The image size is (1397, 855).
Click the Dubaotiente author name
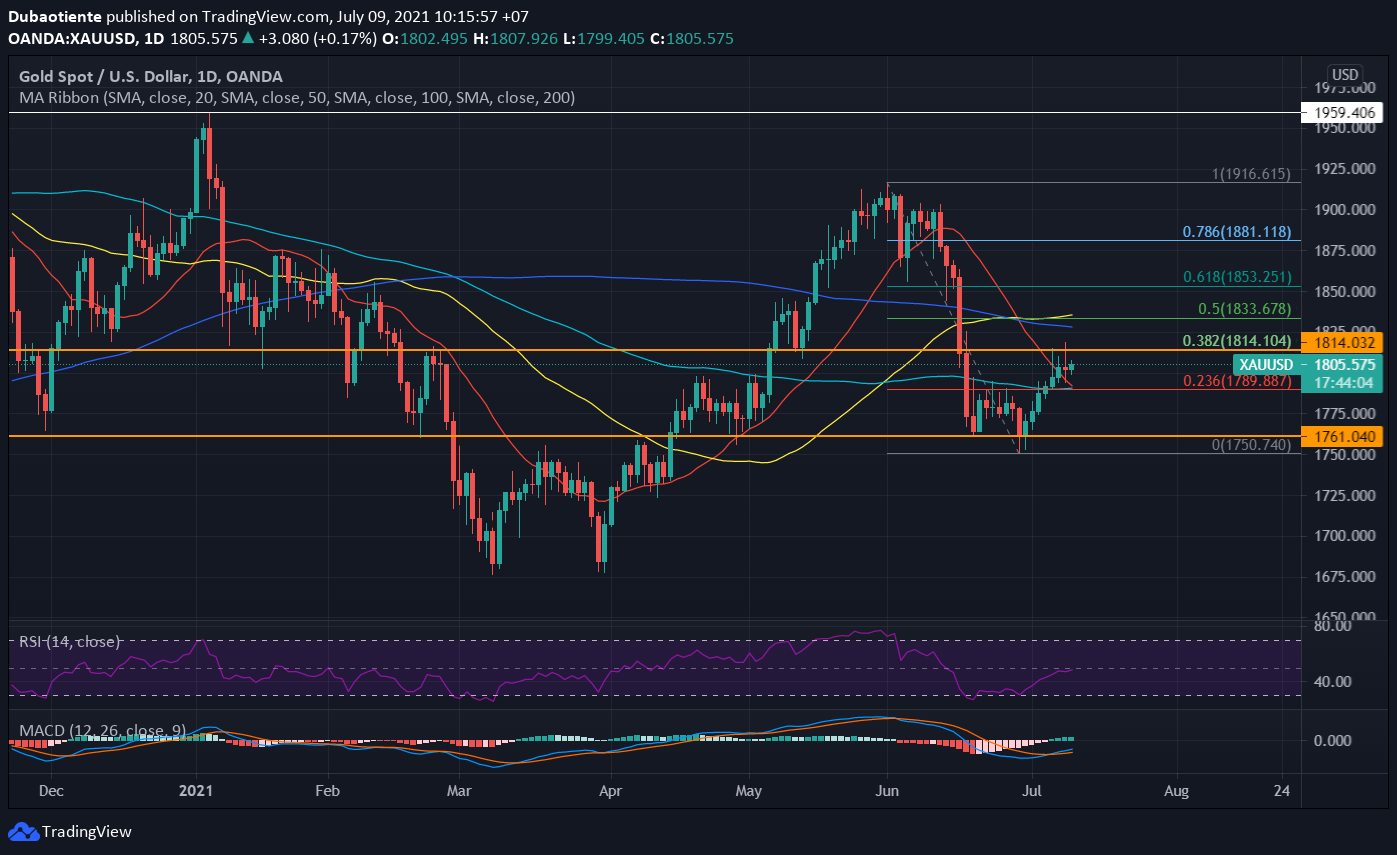pyautogui.click(x=54, y=17)
